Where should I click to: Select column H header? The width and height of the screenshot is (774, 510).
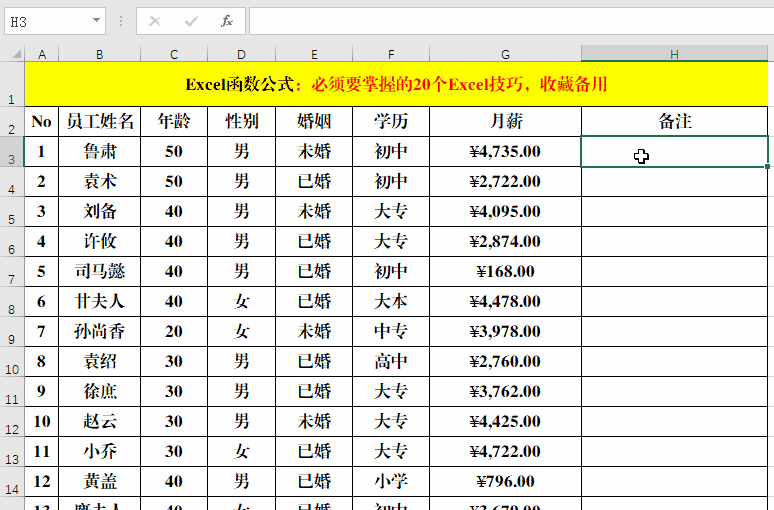pos(674,54)
